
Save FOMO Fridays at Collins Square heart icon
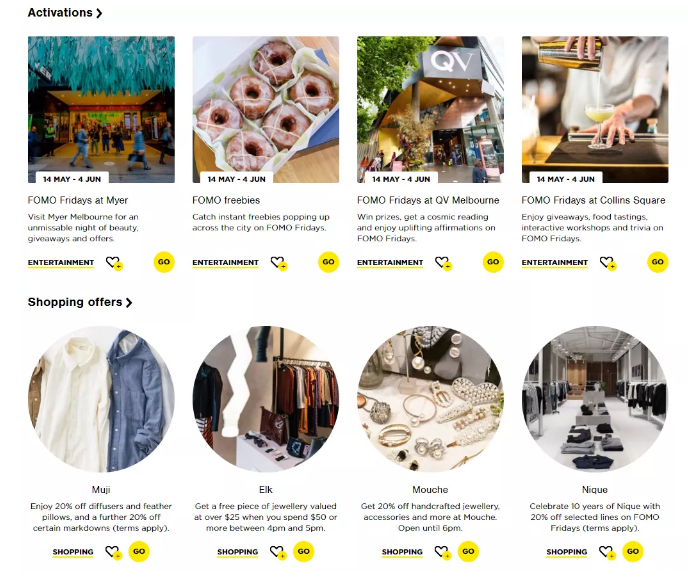click(x=608, y=263)
